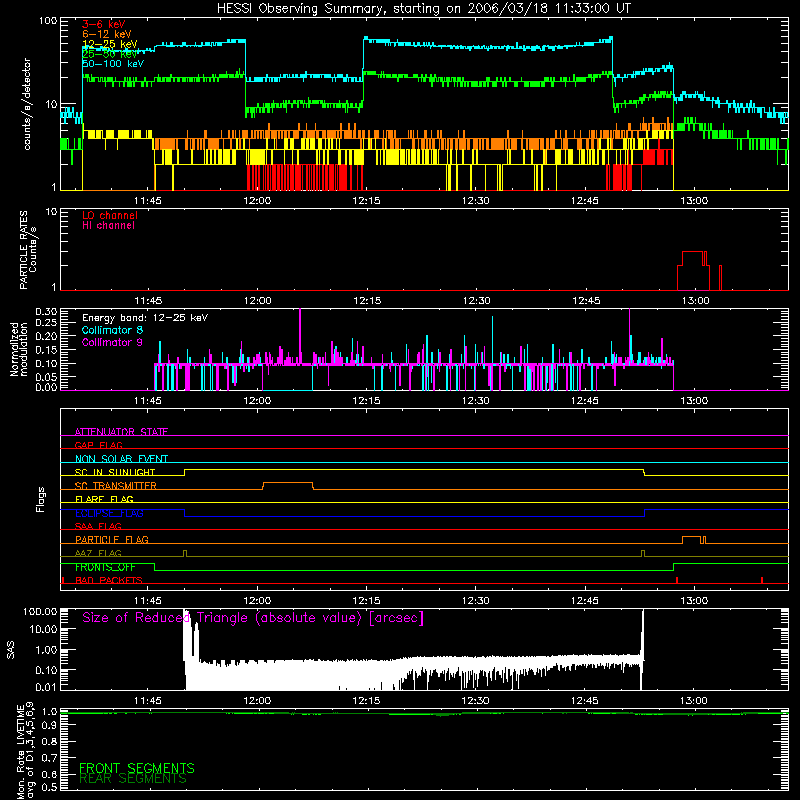Click the LO channel legend label
800x800 pixels.
coord(110,215)
